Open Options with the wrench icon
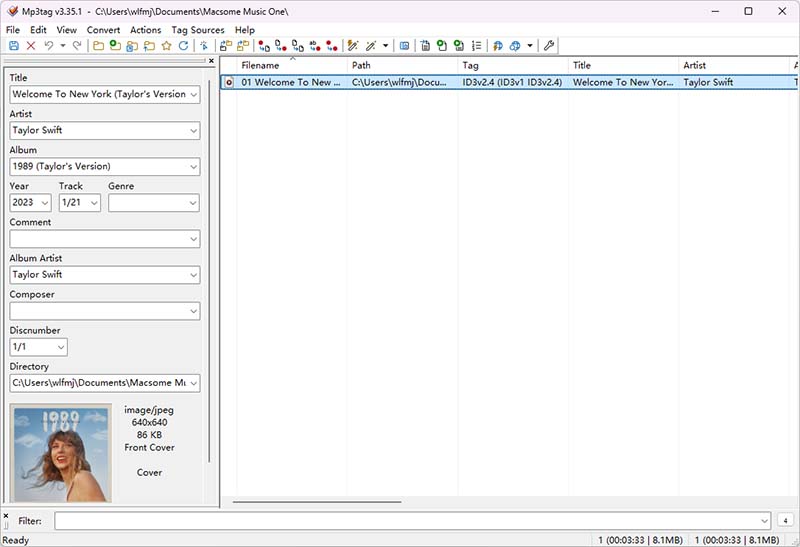Image resolution: width=800 pixels, height=547 pixels. [x=549, y=46]
